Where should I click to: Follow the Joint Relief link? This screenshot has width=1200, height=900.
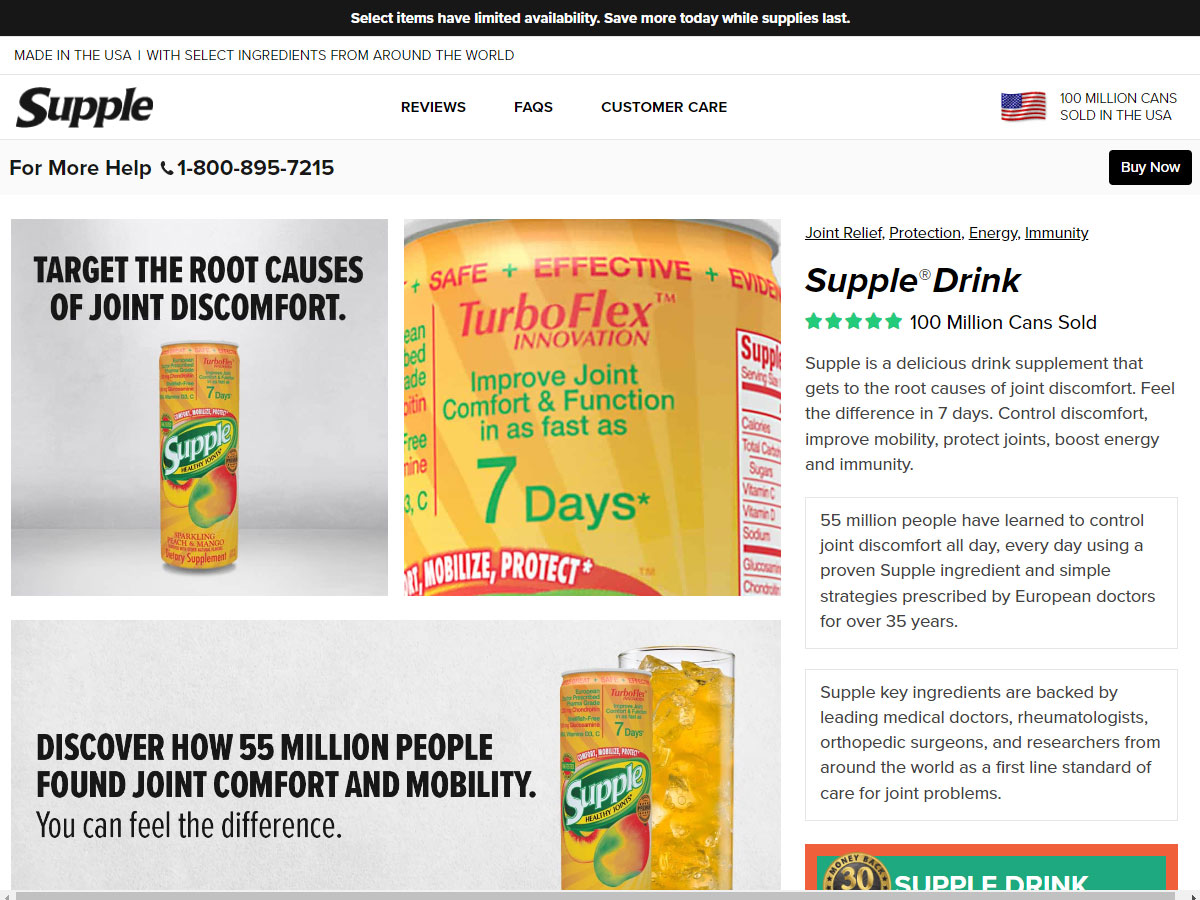(843, 233)
